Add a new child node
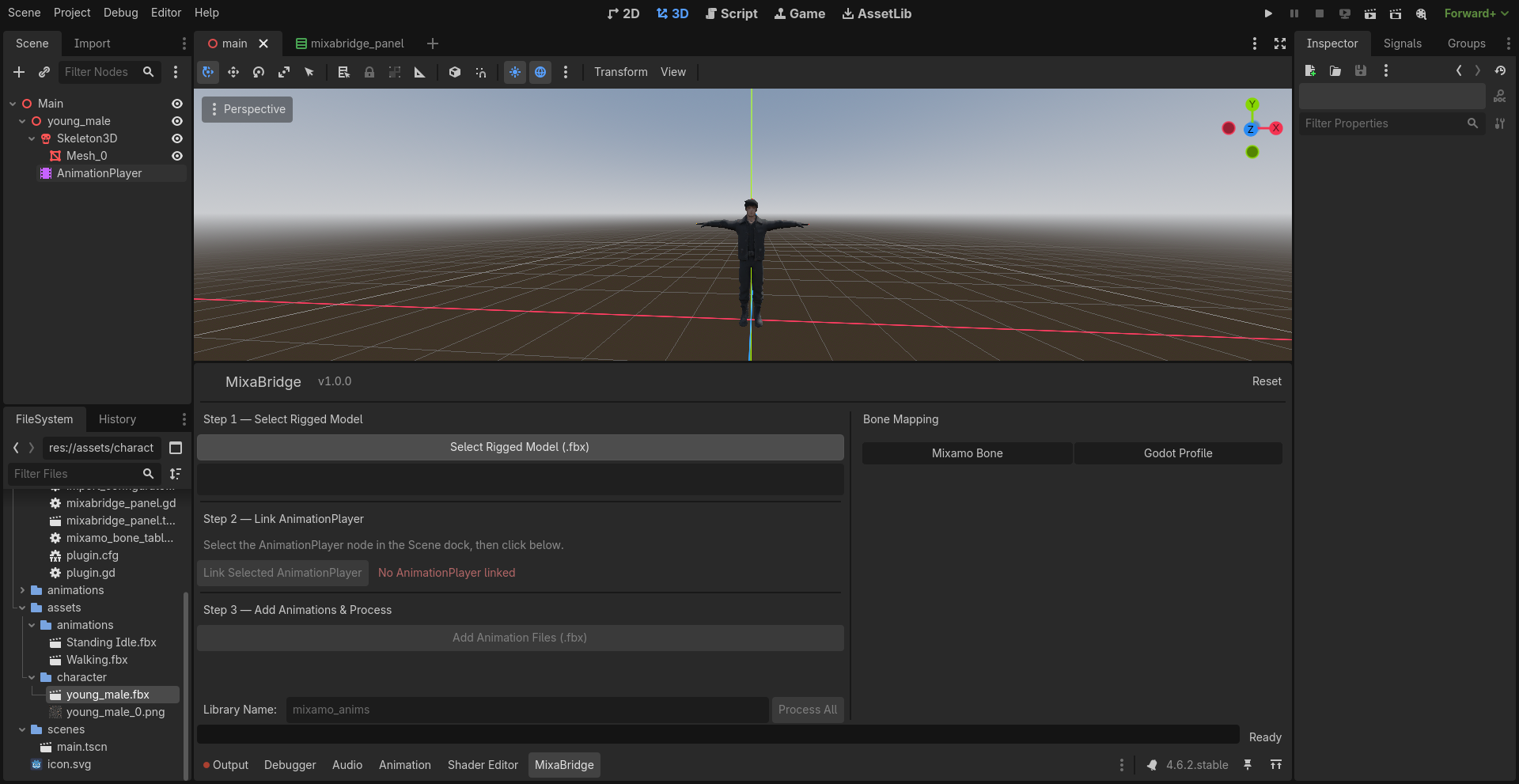Viewport: 1519px width, 784px height. [19, 72]
